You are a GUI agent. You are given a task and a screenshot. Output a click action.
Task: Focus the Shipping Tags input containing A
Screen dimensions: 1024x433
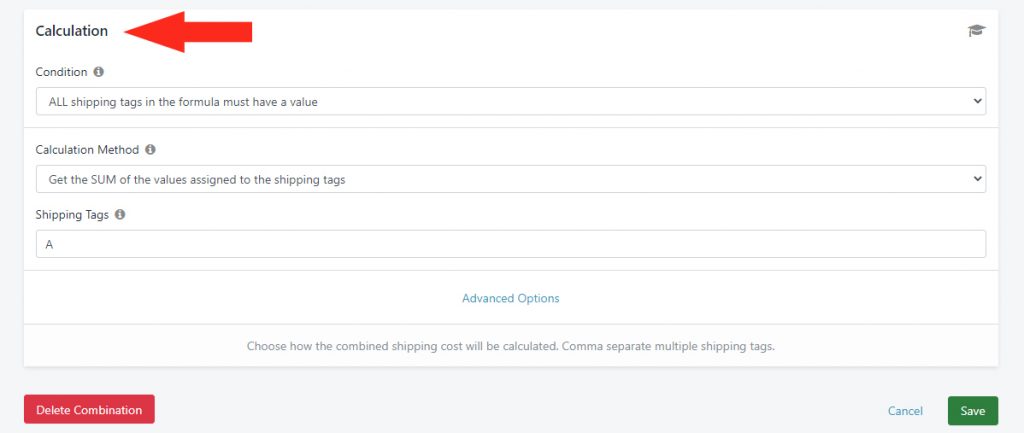pyautogui.click(x=511, y=244)
